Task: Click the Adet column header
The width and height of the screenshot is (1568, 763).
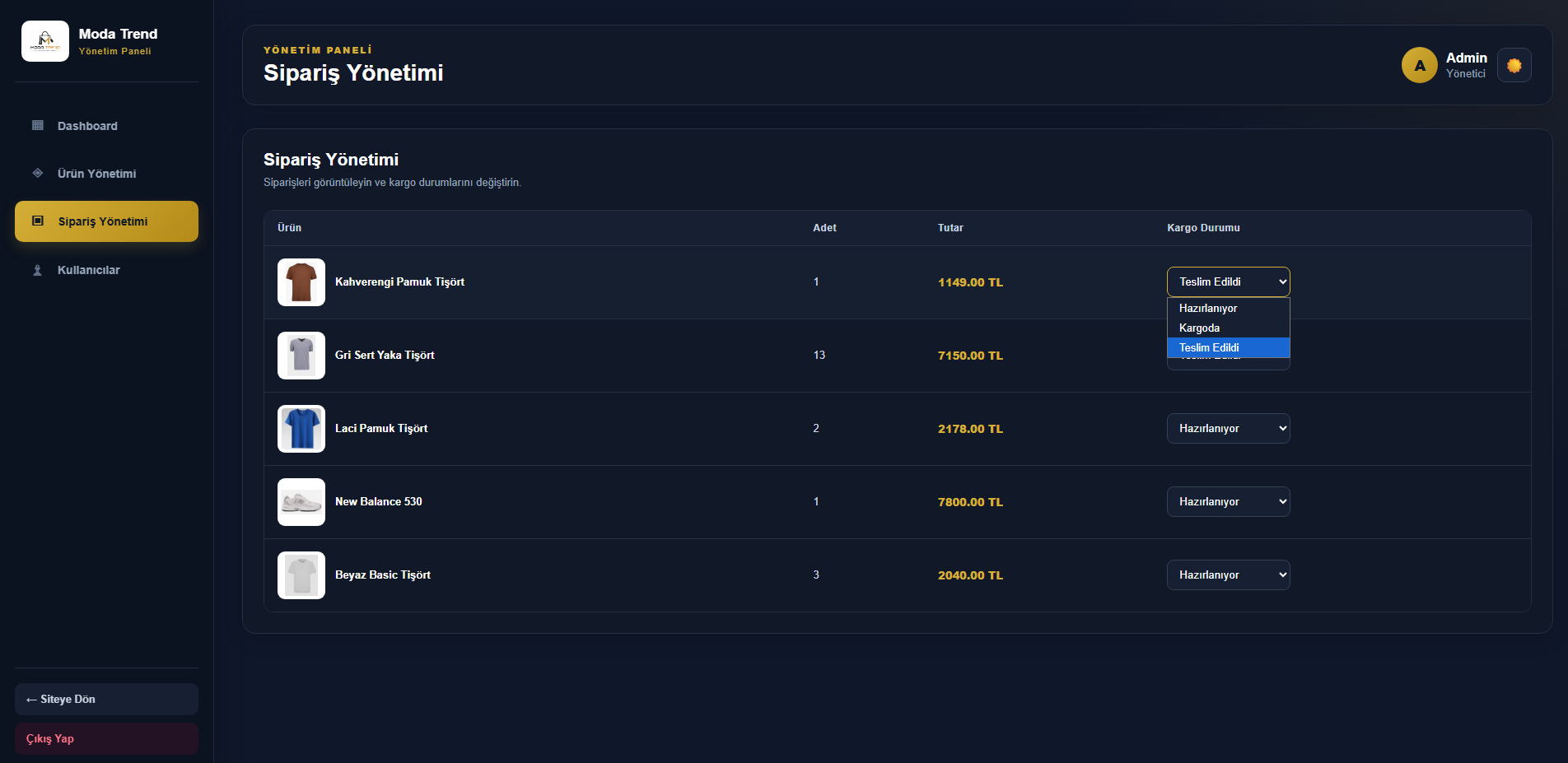Action: [x=824, y=228]
